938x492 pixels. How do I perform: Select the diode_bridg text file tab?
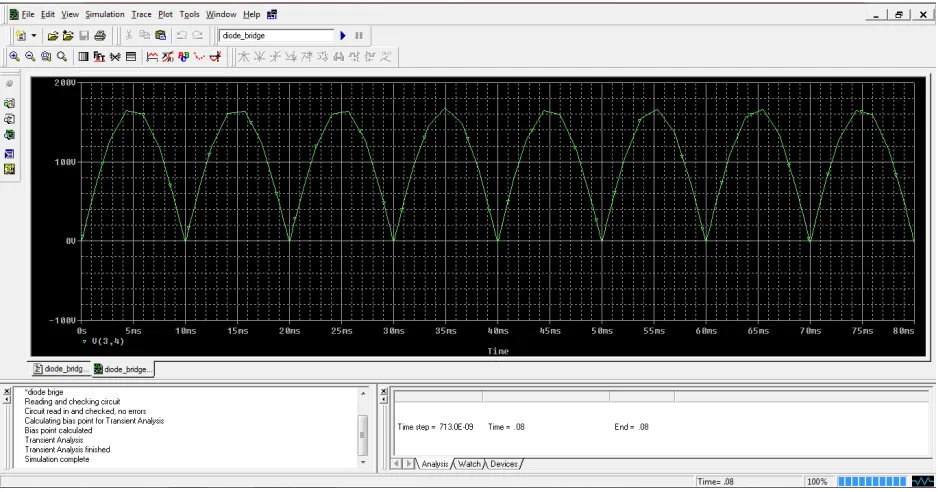pos(60,369)
